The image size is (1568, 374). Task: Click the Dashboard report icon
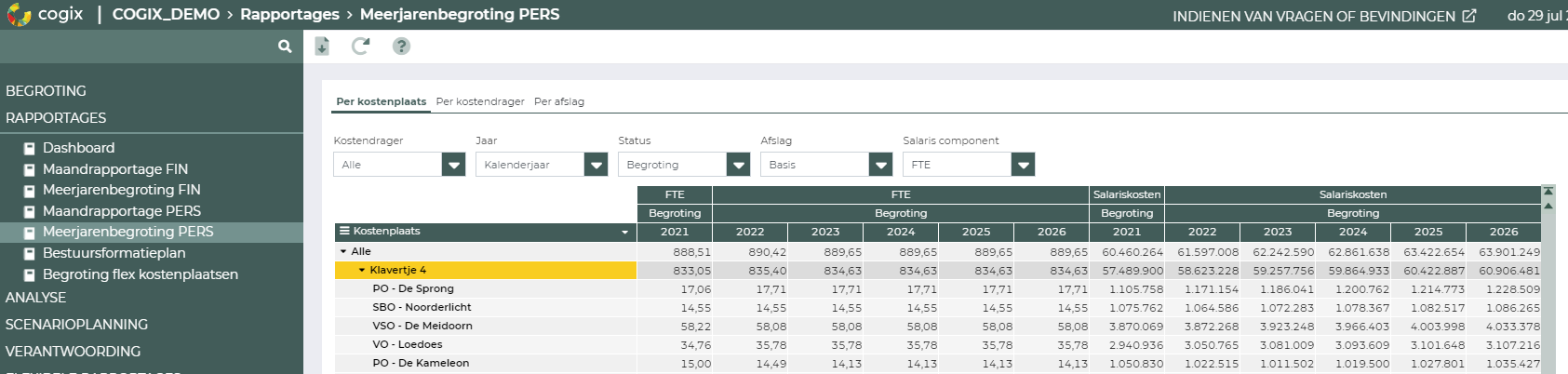pyautogui.click(x=30, y=148)
